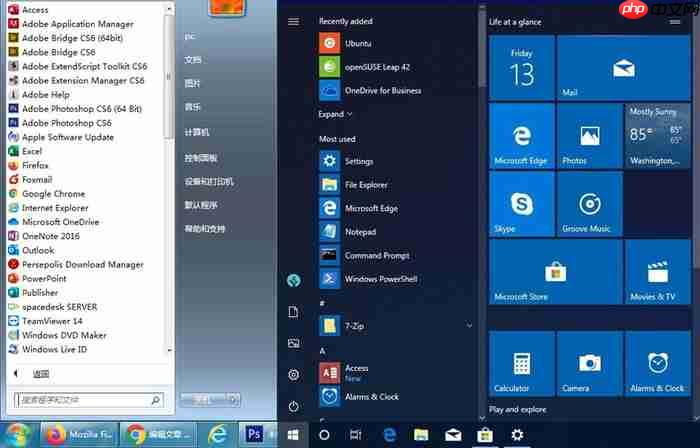Open Alarms & Clock in app list
Viewport: 700px width, 448px height.
click(x=357, y=397)
